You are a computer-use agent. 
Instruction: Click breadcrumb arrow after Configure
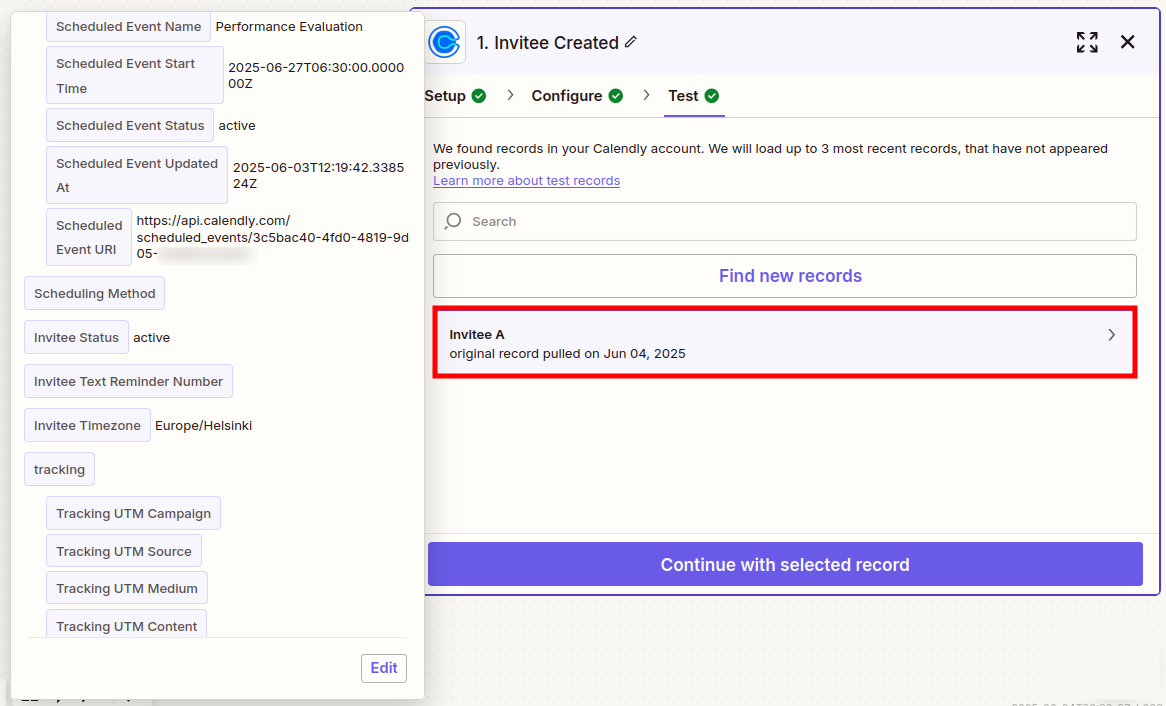pyautogui.click(x=646, y=95)
